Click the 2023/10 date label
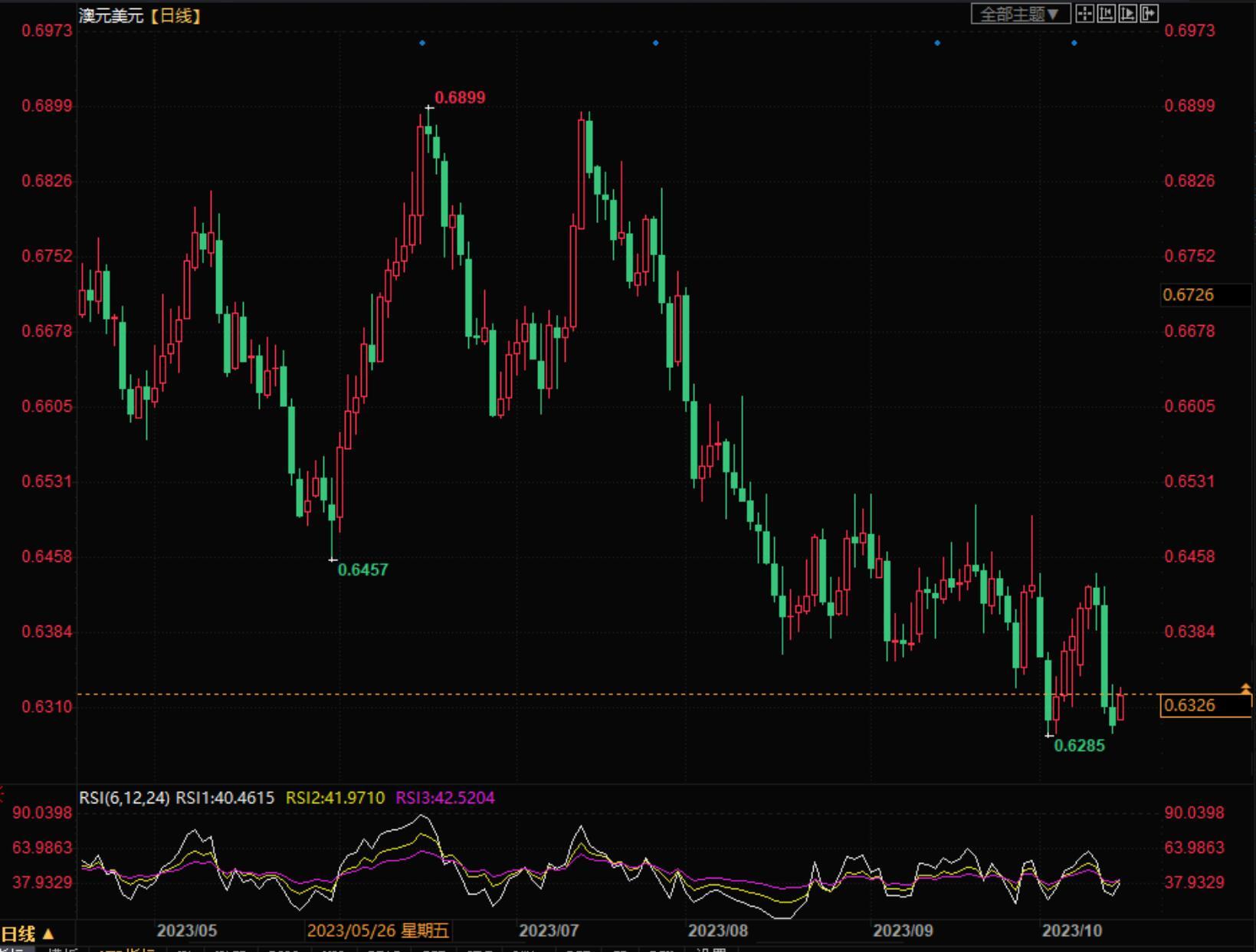 coord(1072,931)
